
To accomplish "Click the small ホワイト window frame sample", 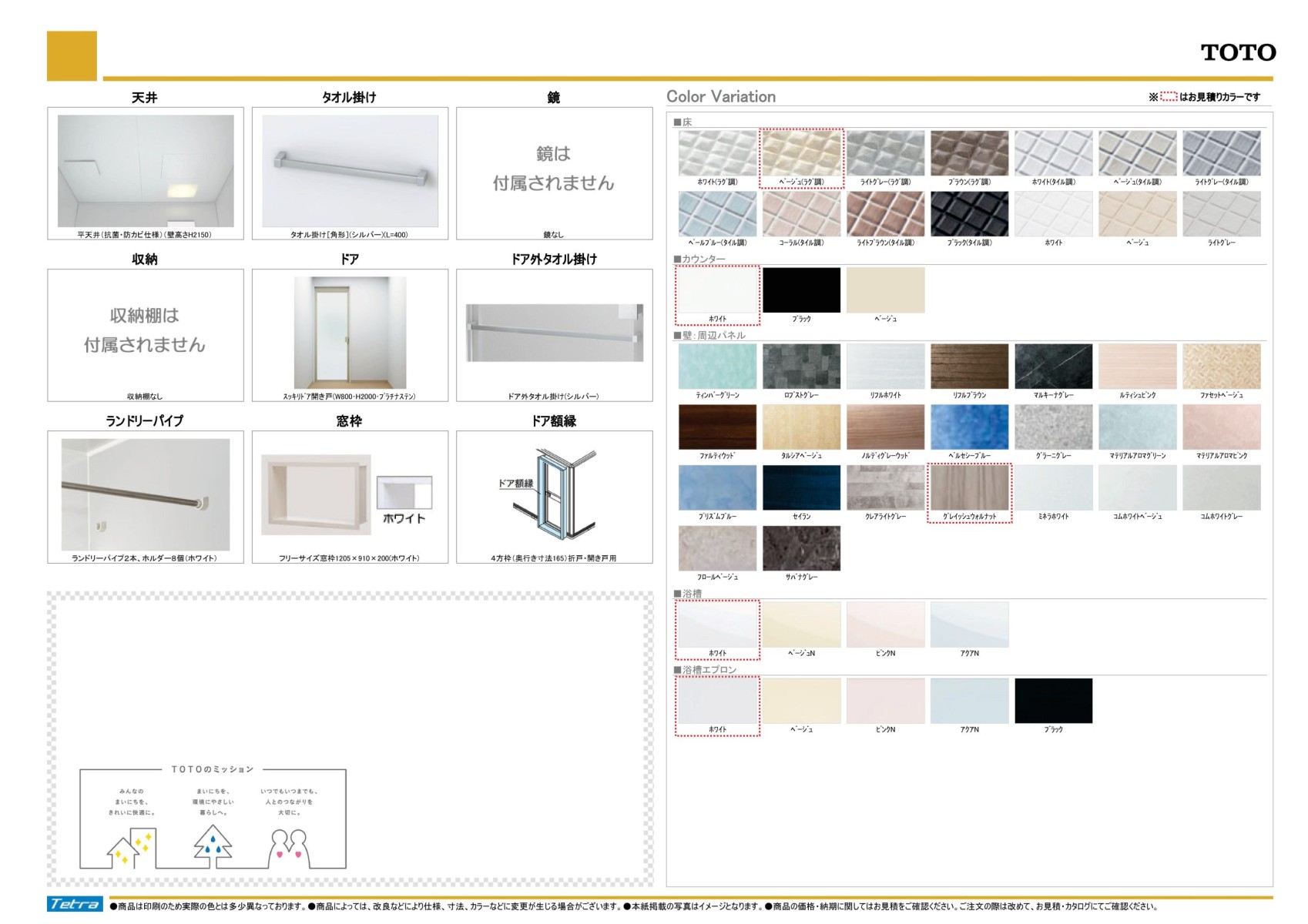I will pos(404,493).
